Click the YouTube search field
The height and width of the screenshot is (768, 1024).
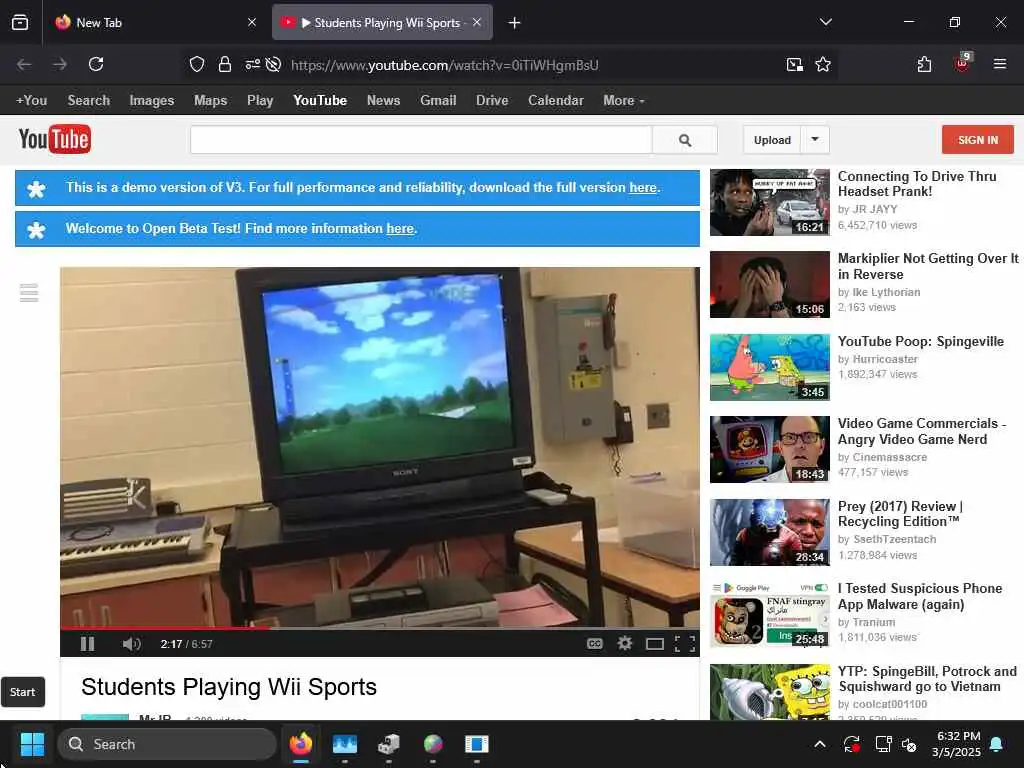421,140
